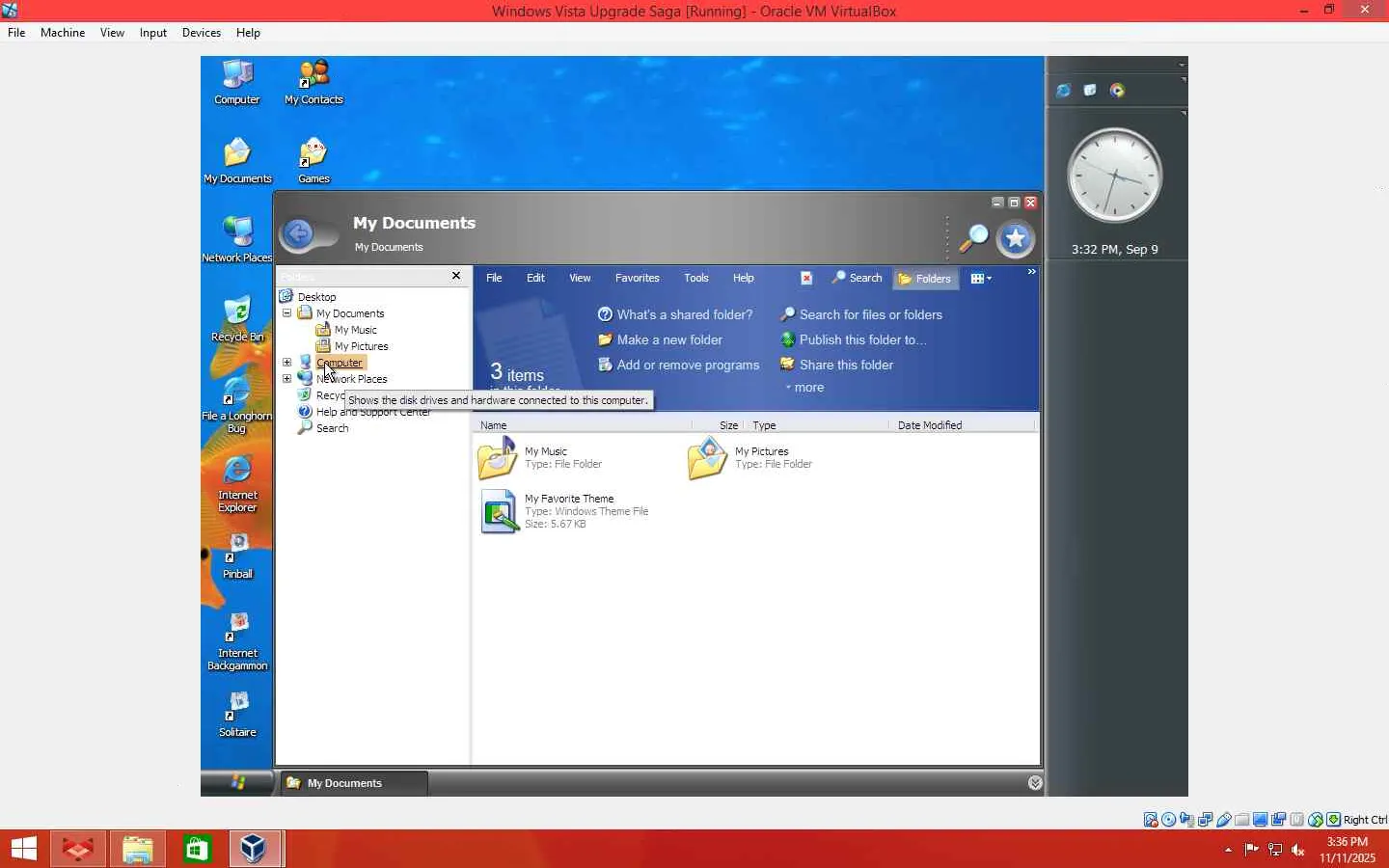Click the guest Start button
This screenshot has height=868, width=1389.
[237, 782]
